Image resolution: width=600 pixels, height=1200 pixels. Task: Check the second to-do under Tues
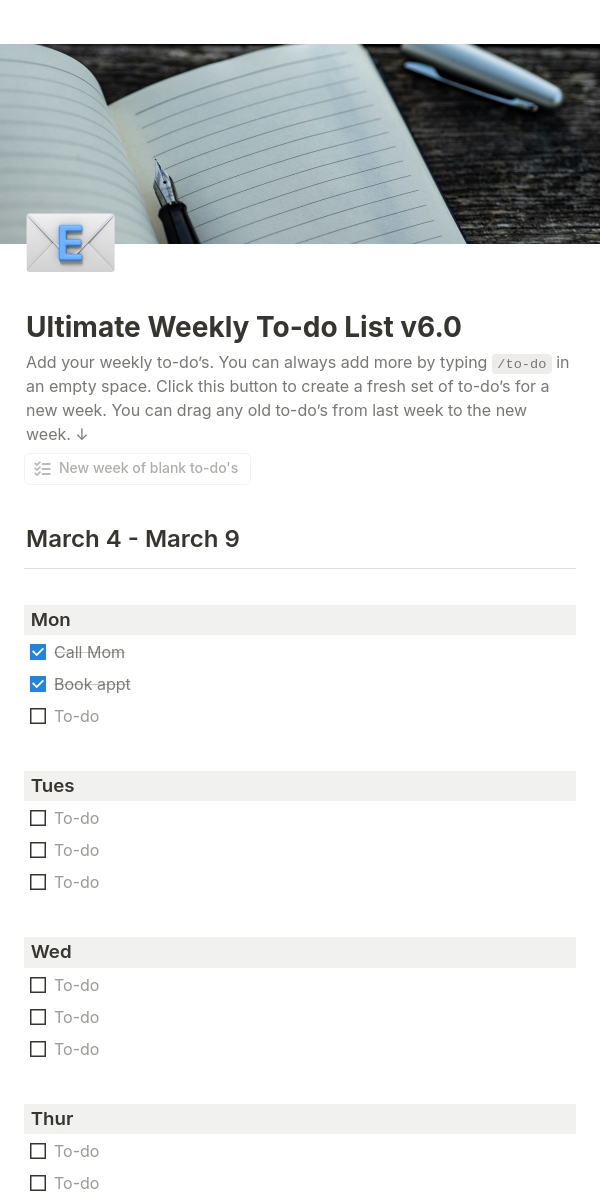tap(38, 850)
